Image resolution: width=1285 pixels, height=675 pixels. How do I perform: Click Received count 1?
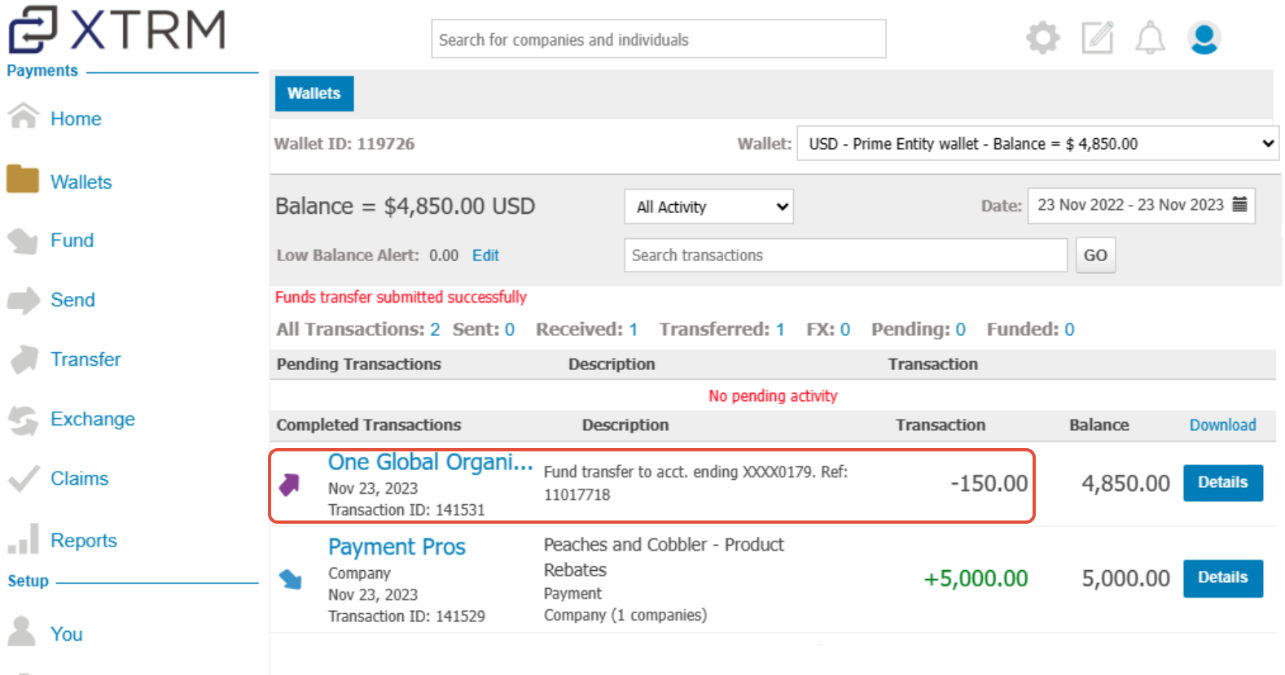(x=633, y=329)
